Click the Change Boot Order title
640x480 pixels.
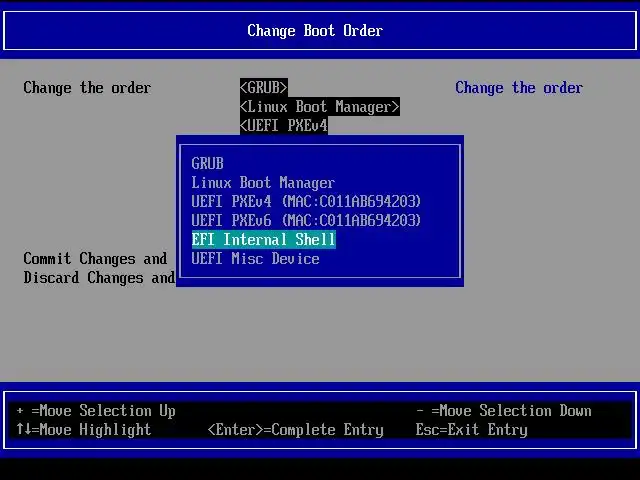coord(315,31)
